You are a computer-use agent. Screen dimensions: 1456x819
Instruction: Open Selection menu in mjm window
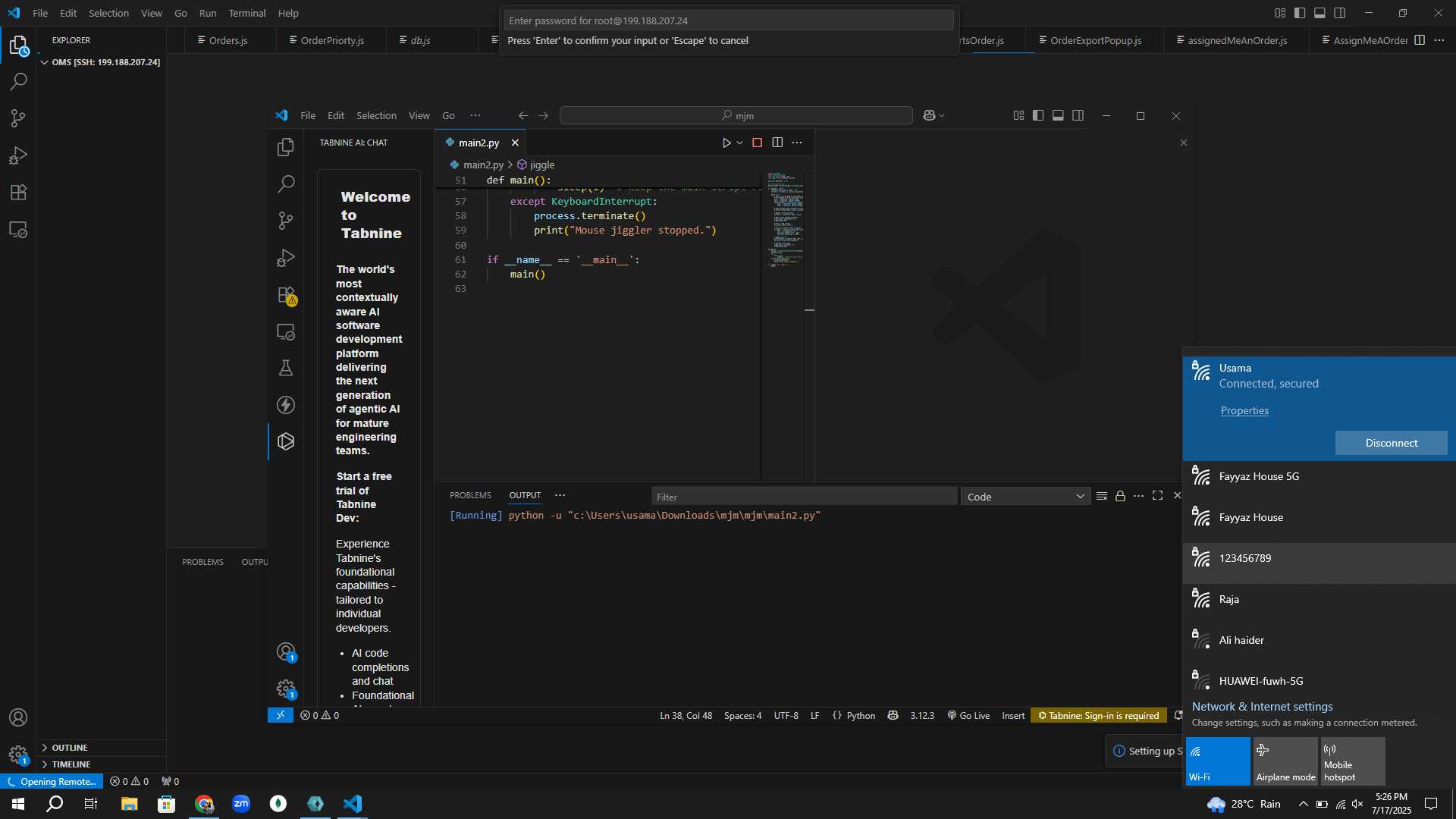point(376,115)
